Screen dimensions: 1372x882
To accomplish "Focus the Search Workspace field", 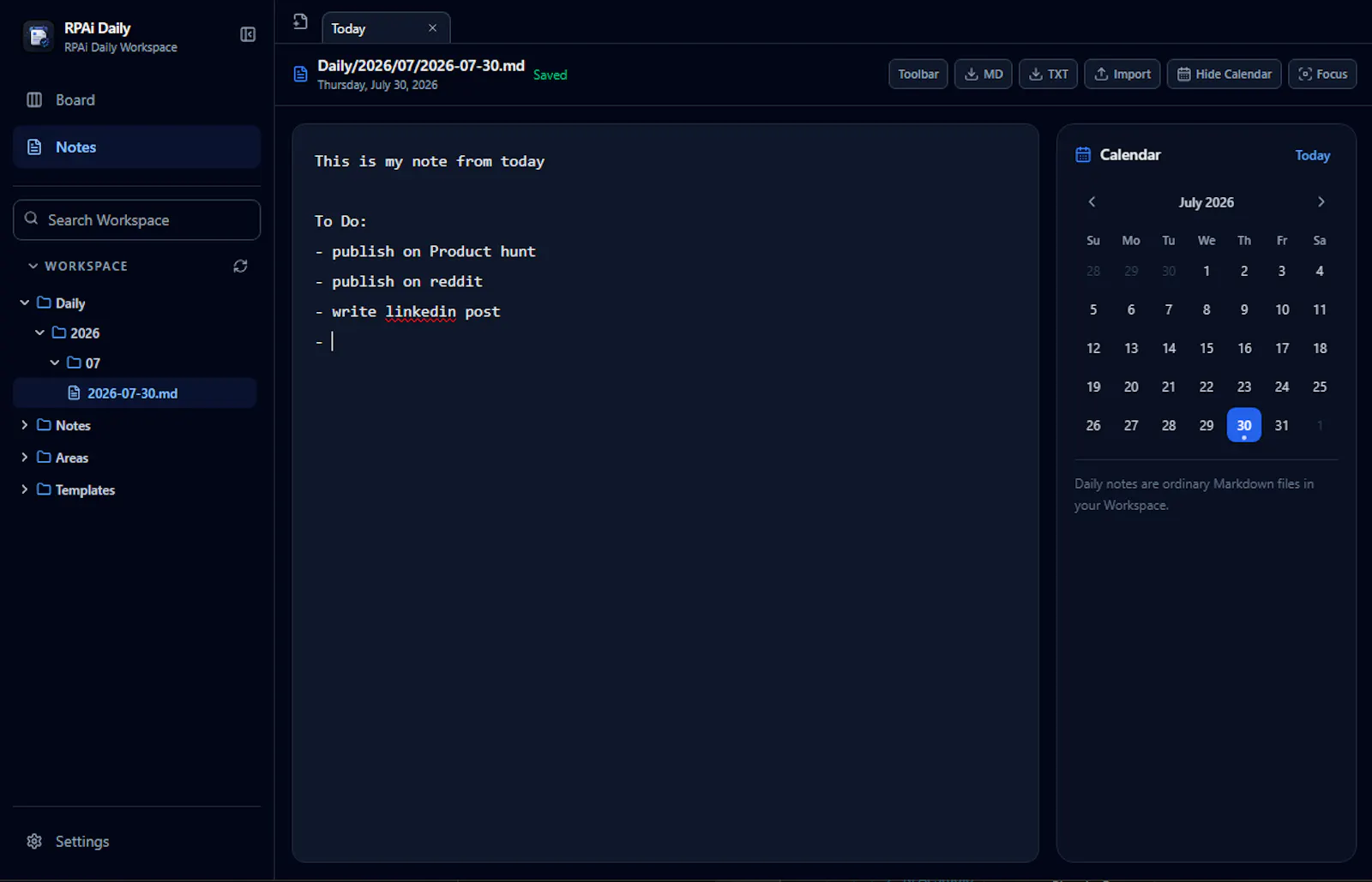I will (136, 220).
